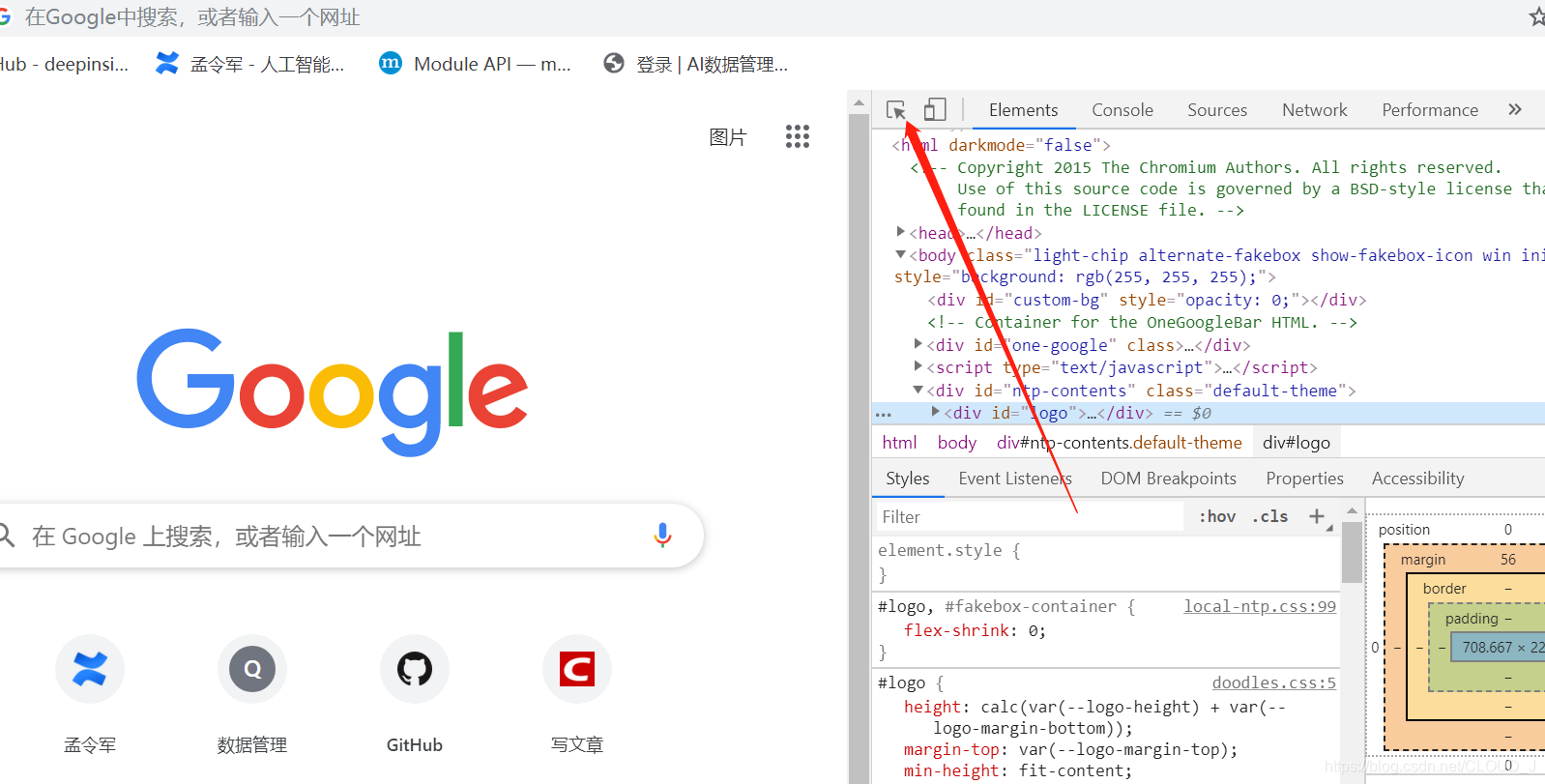
Task: Open the GitHub shortcut tile
Action: click(x=415, y=695)
